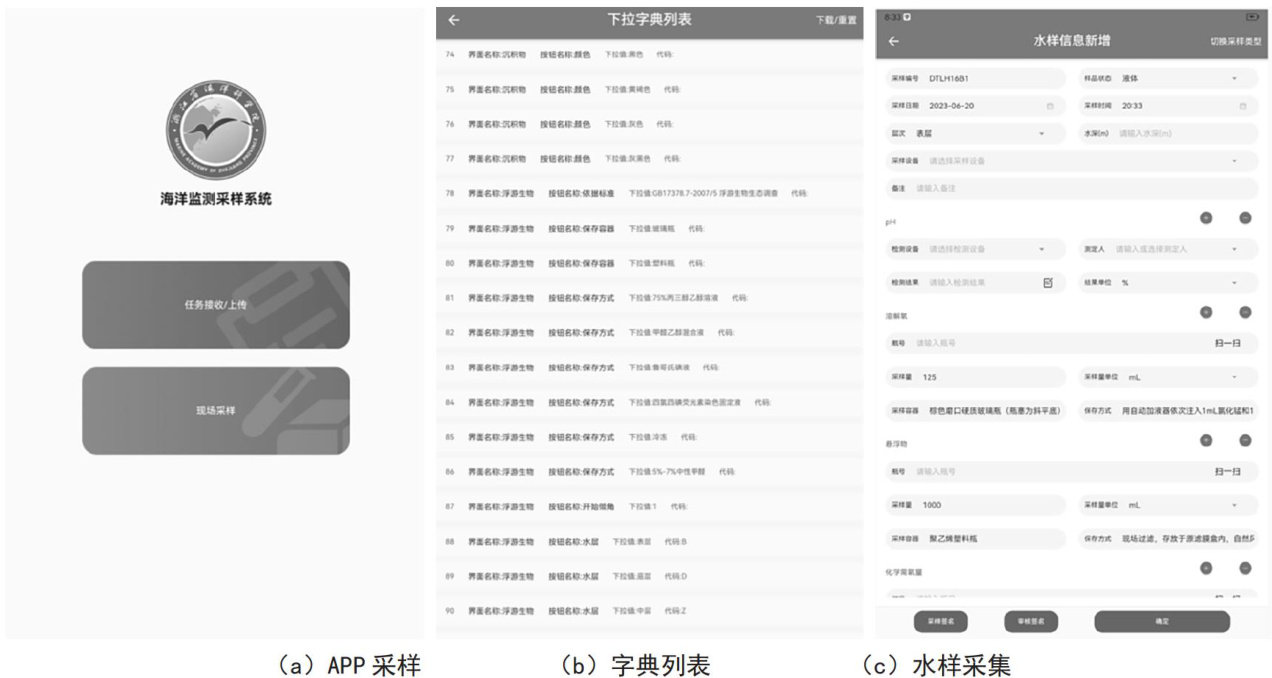The width and height of the screenshot is (1272, 678).
Task: Add an entry with 溶解氧 plus icon
Action: (x=1206, y=312)
